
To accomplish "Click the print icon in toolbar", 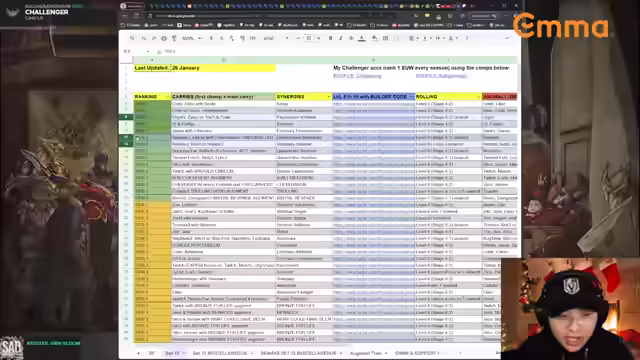I will tap(164, 38).
